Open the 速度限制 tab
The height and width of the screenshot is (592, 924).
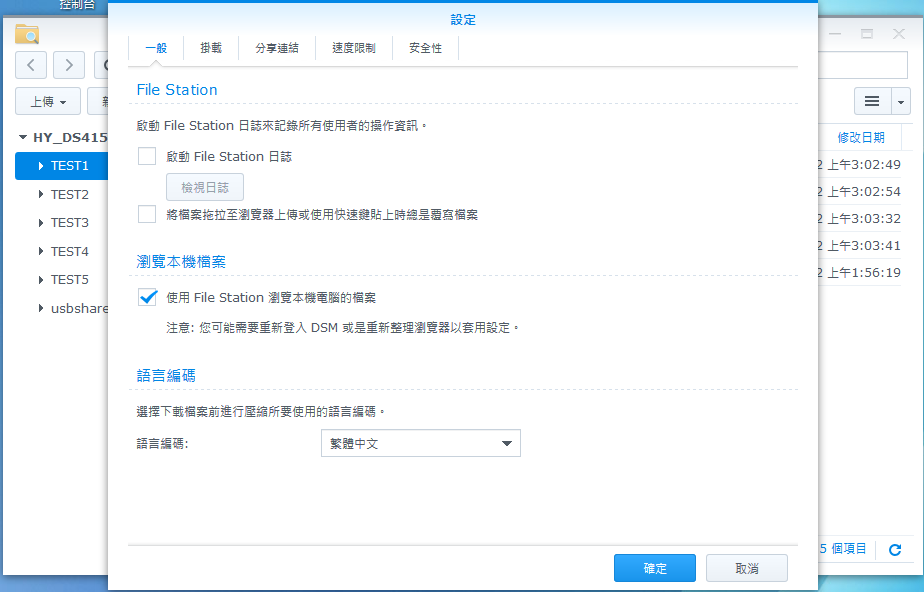coord(354,48)
